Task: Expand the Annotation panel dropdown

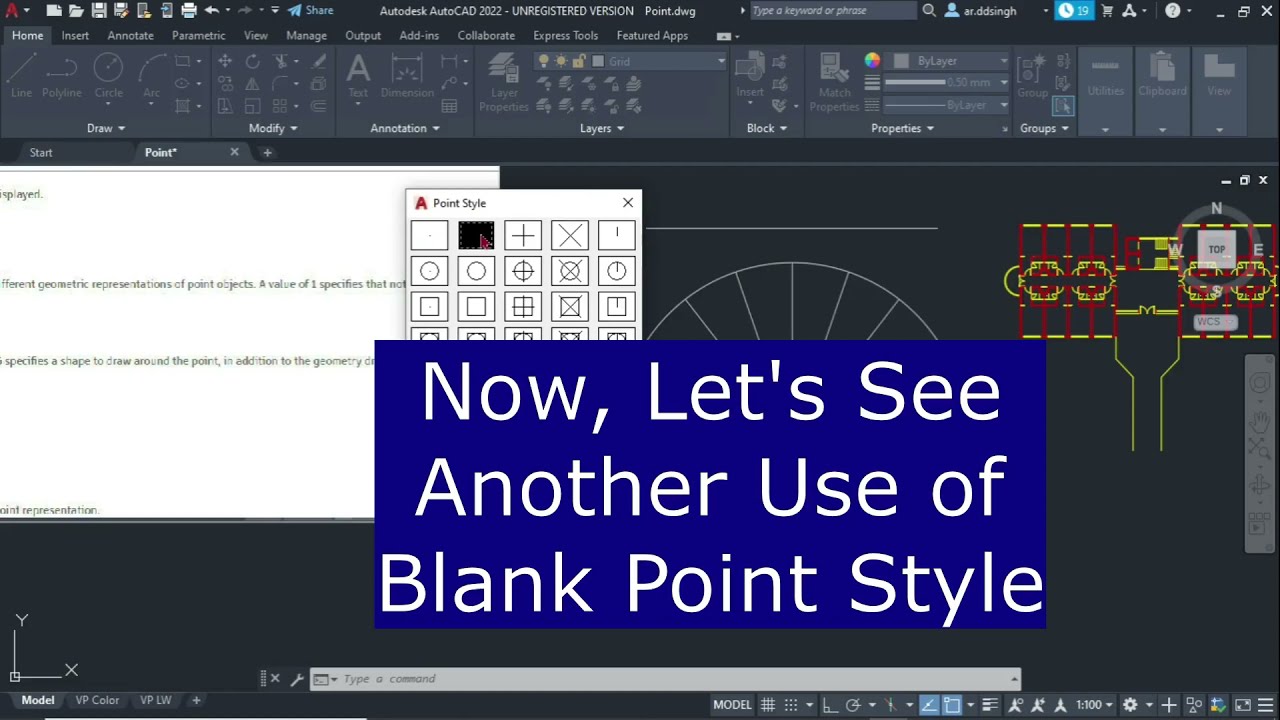Action: (405, 128)
